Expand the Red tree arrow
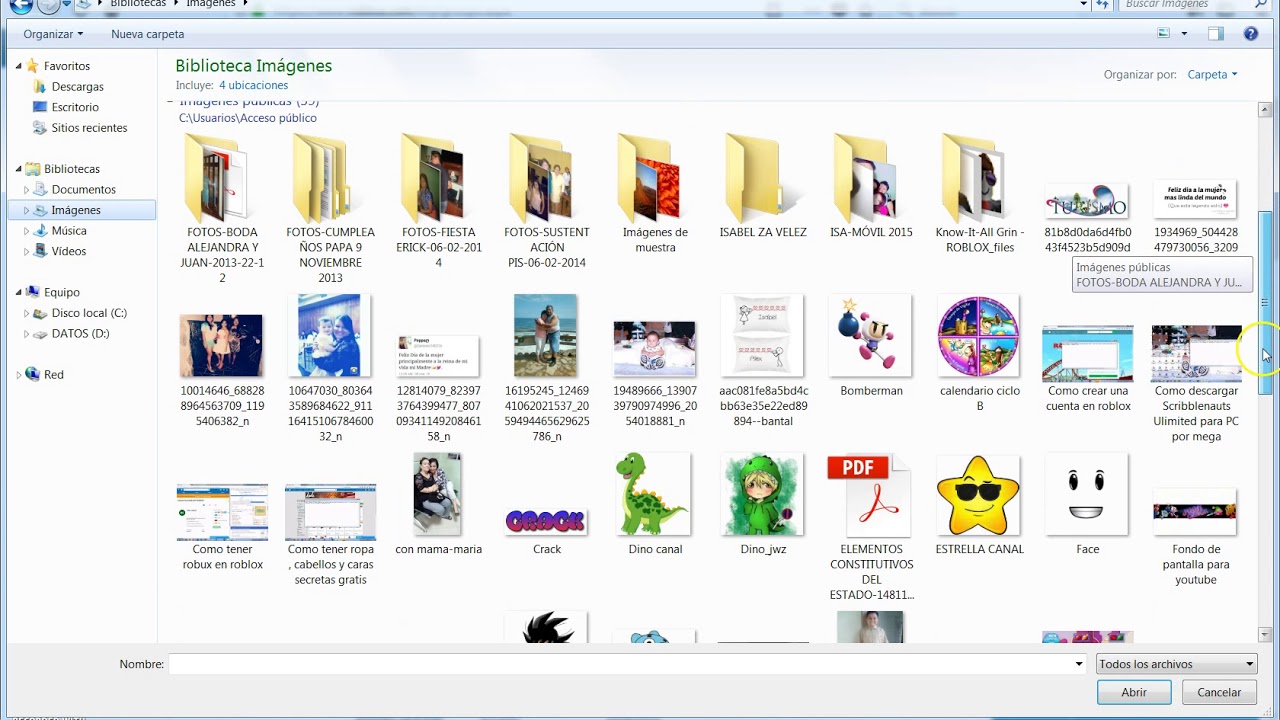 click(x=19, y=375)
